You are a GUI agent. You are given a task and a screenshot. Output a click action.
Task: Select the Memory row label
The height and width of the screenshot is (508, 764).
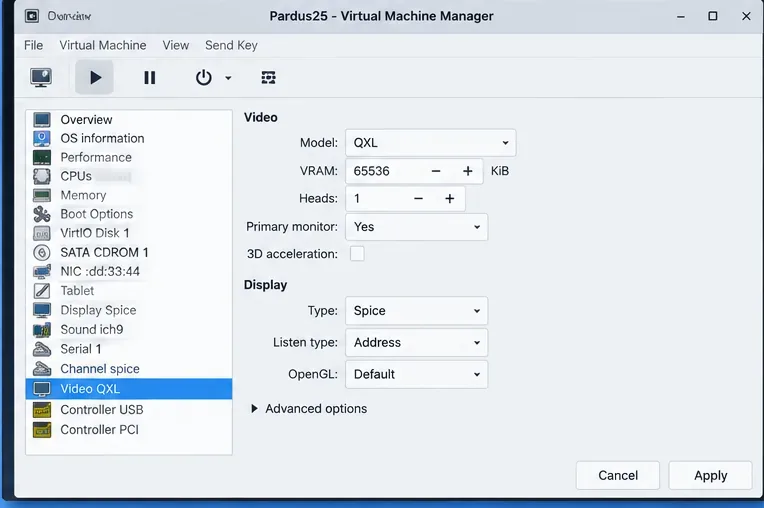point(83,195)
